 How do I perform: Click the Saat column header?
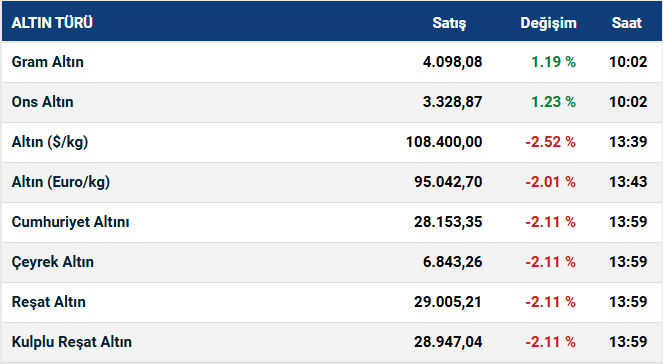[627, 23]
